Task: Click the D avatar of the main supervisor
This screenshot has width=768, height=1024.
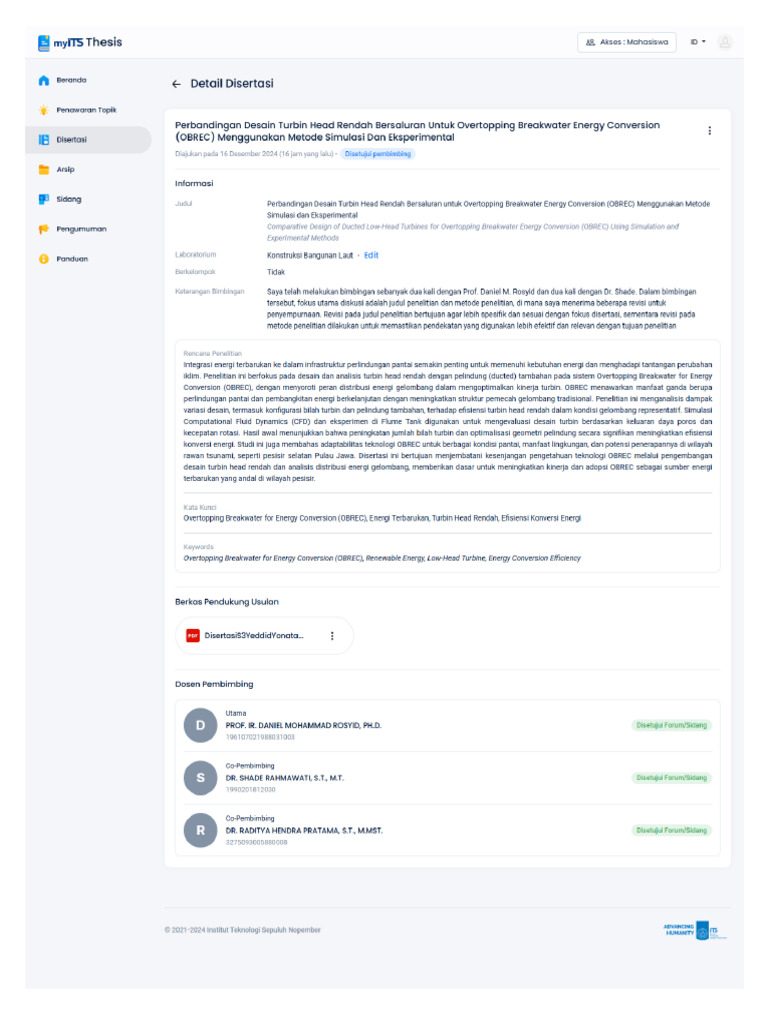Action: (200, 725)
